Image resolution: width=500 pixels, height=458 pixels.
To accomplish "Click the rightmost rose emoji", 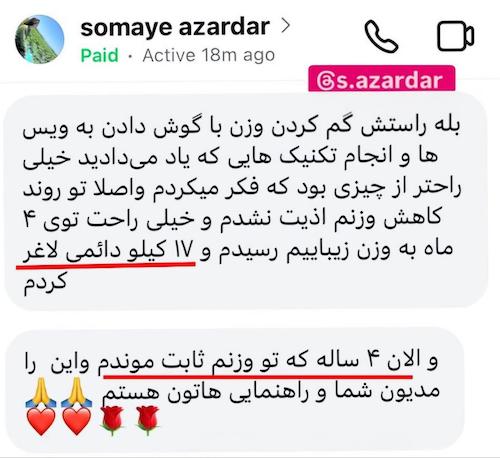I will (x=148, y=421).
